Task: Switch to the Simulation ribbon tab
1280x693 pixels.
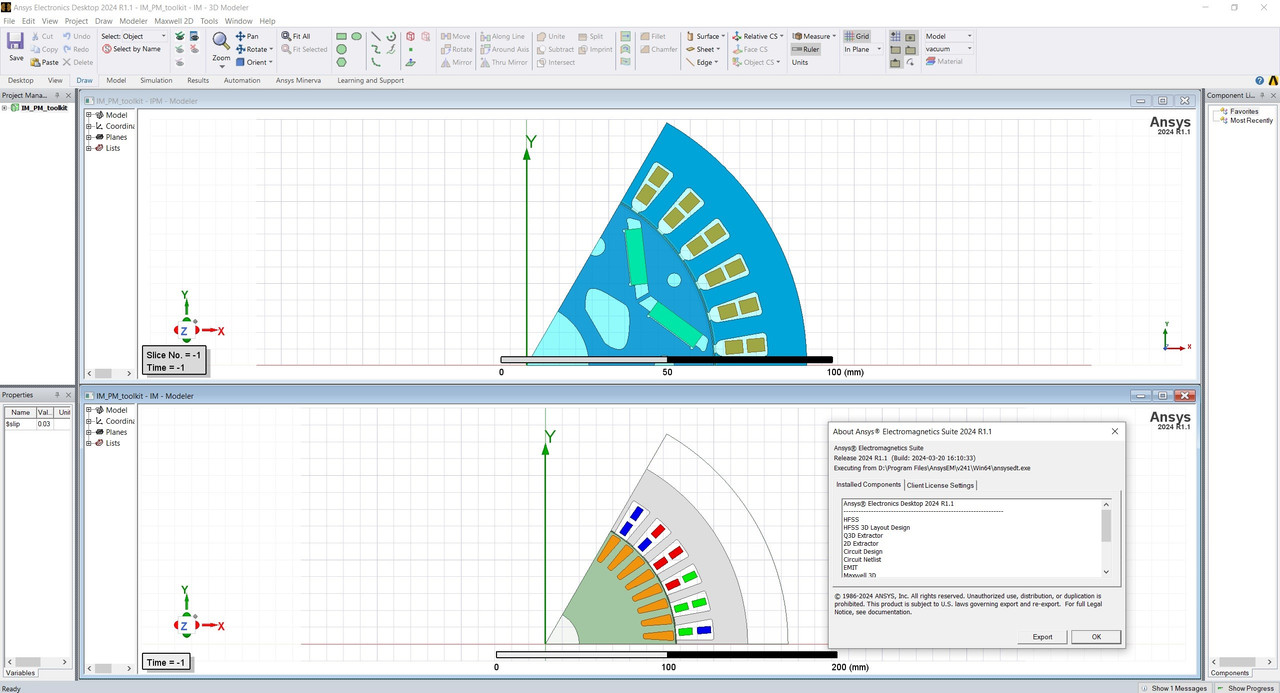Action: 155,80
